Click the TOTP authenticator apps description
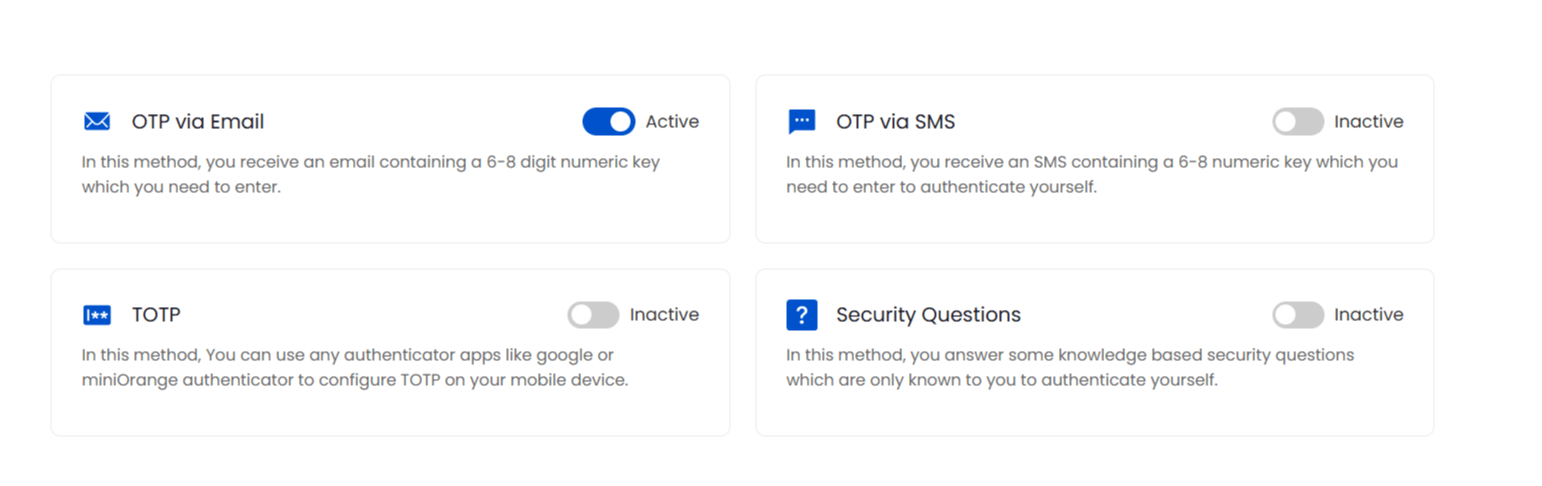This screenshot has width=1542, height=486. click(354, 367)
